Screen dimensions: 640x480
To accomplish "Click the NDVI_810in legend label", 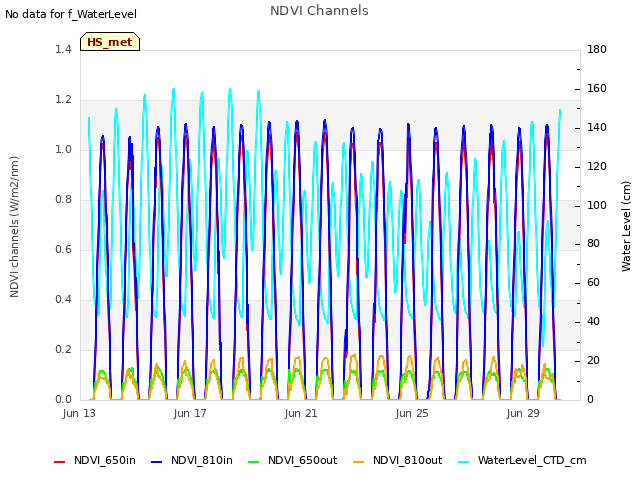I will coord(202,460).
